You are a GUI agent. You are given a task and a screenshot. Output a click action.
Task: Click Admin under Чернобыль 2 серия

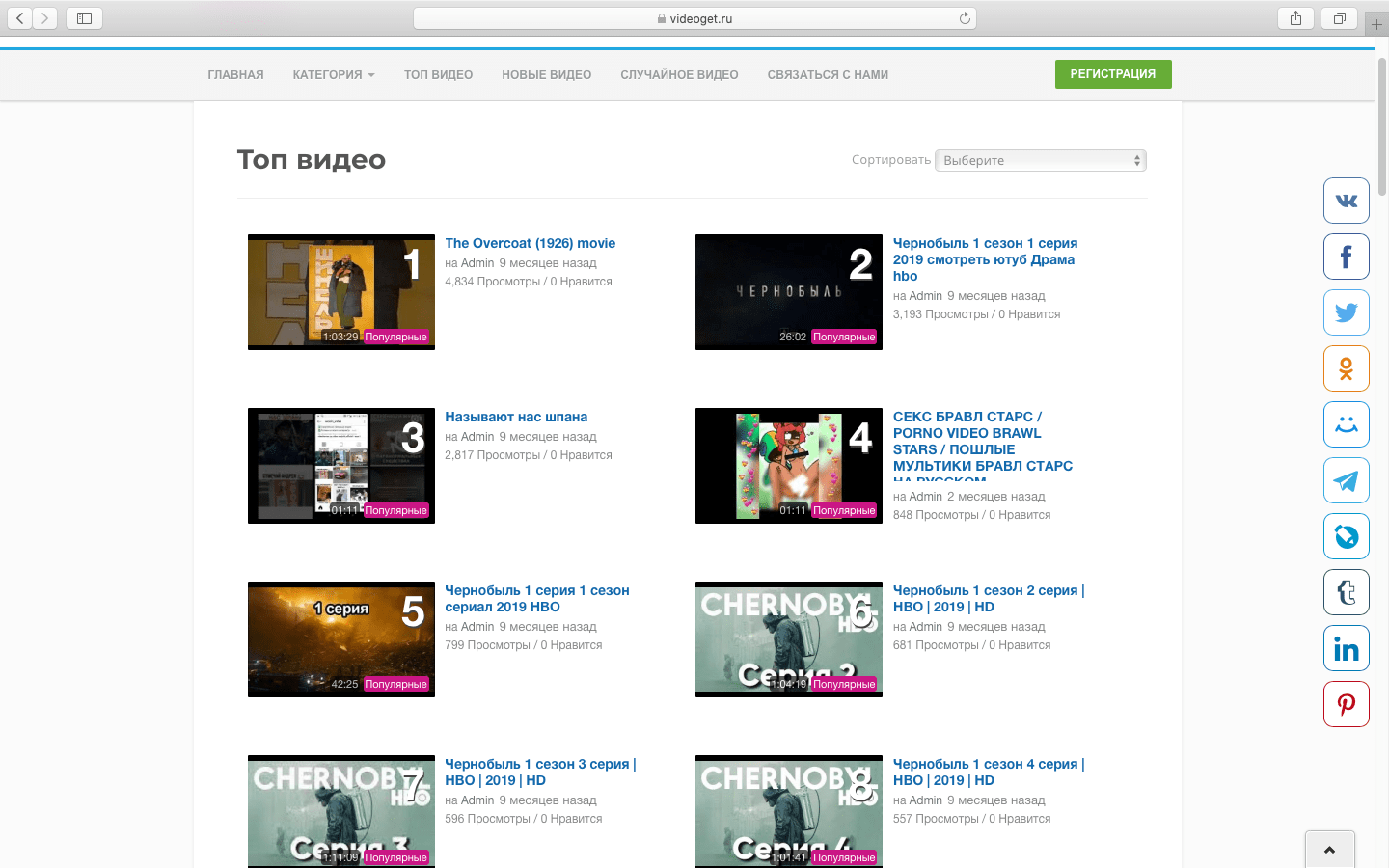pos(925,627)
